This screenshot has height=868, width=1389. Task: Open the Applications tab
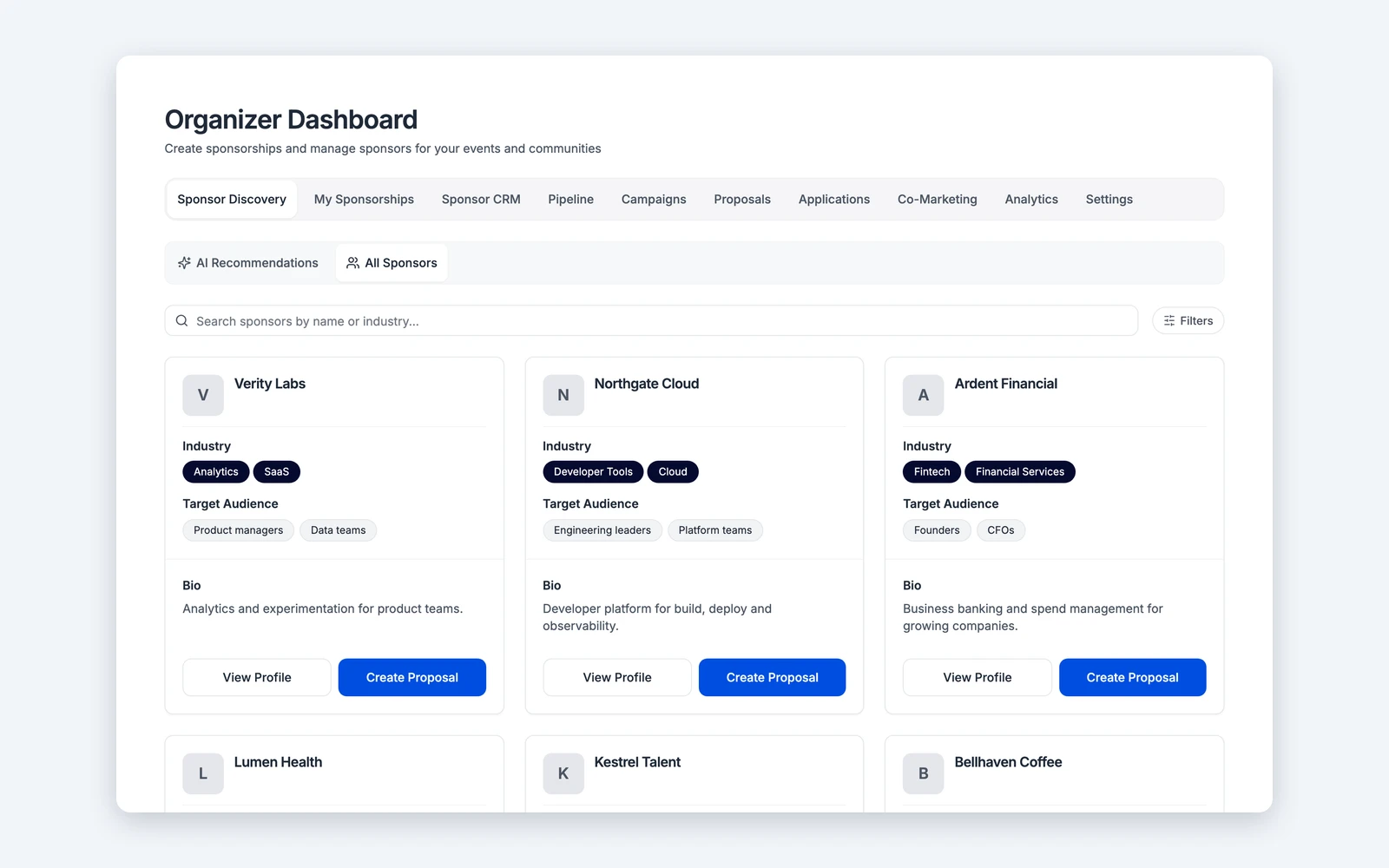[834, 200]
